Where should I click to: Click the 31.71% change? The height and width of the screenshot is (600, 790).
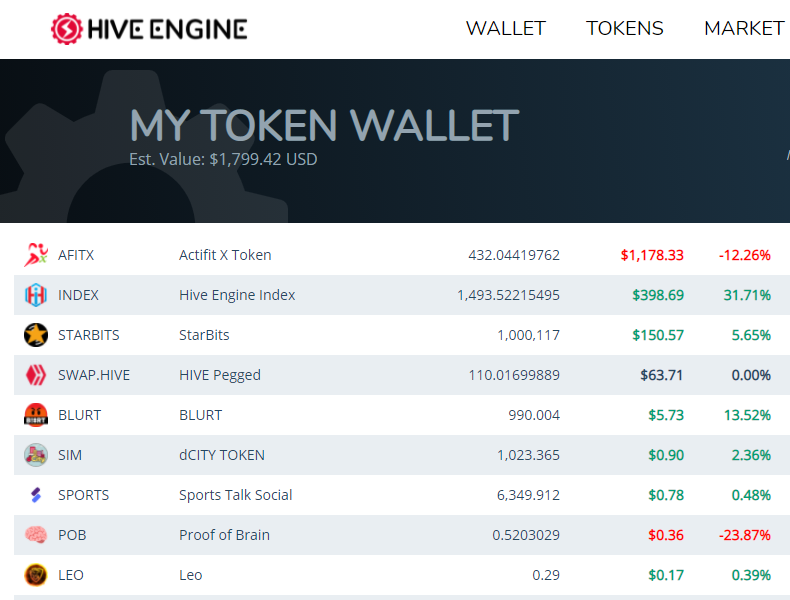747,295
